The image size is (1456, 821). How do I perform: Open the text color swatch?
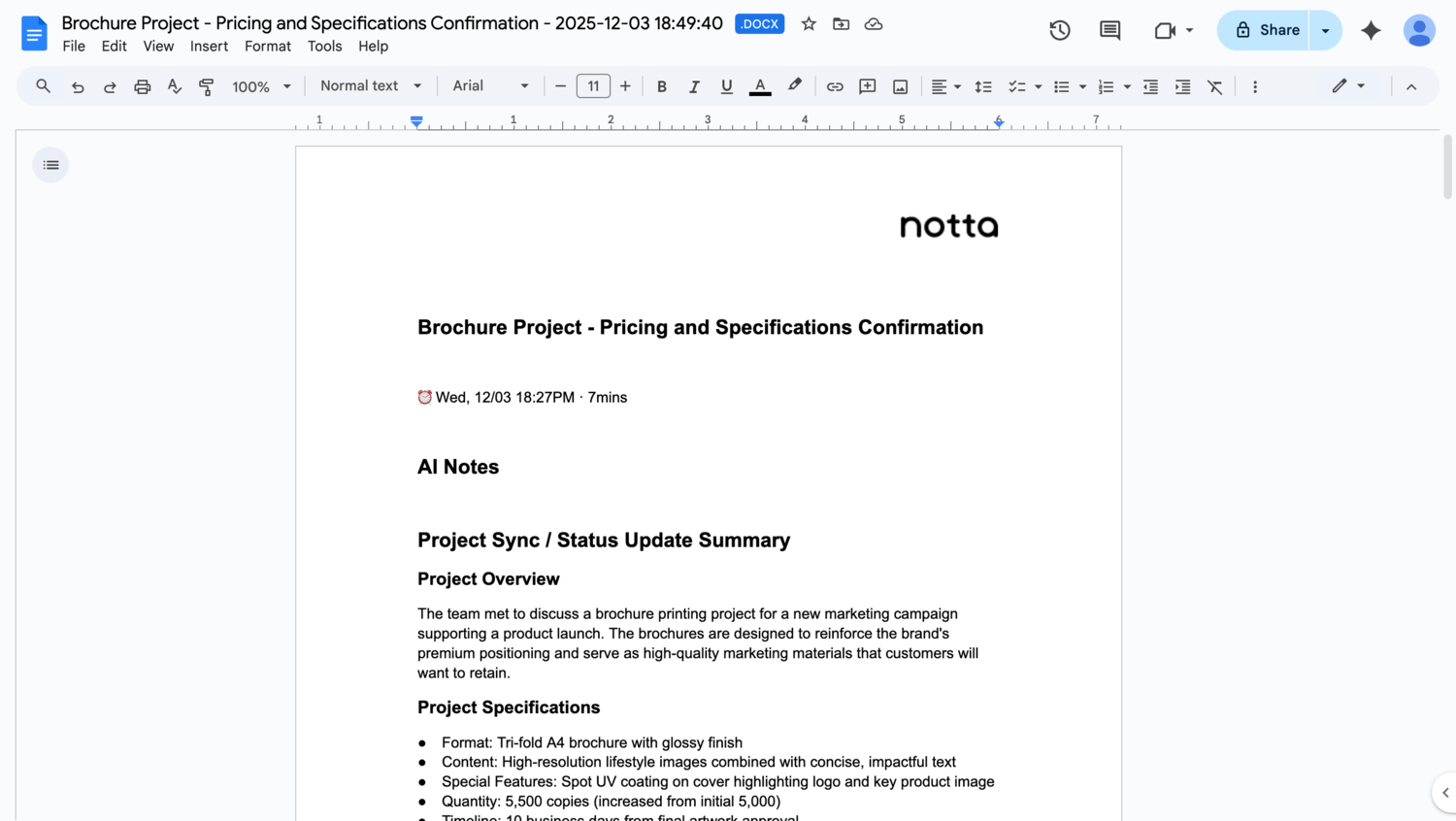click(x=760, y=86)
